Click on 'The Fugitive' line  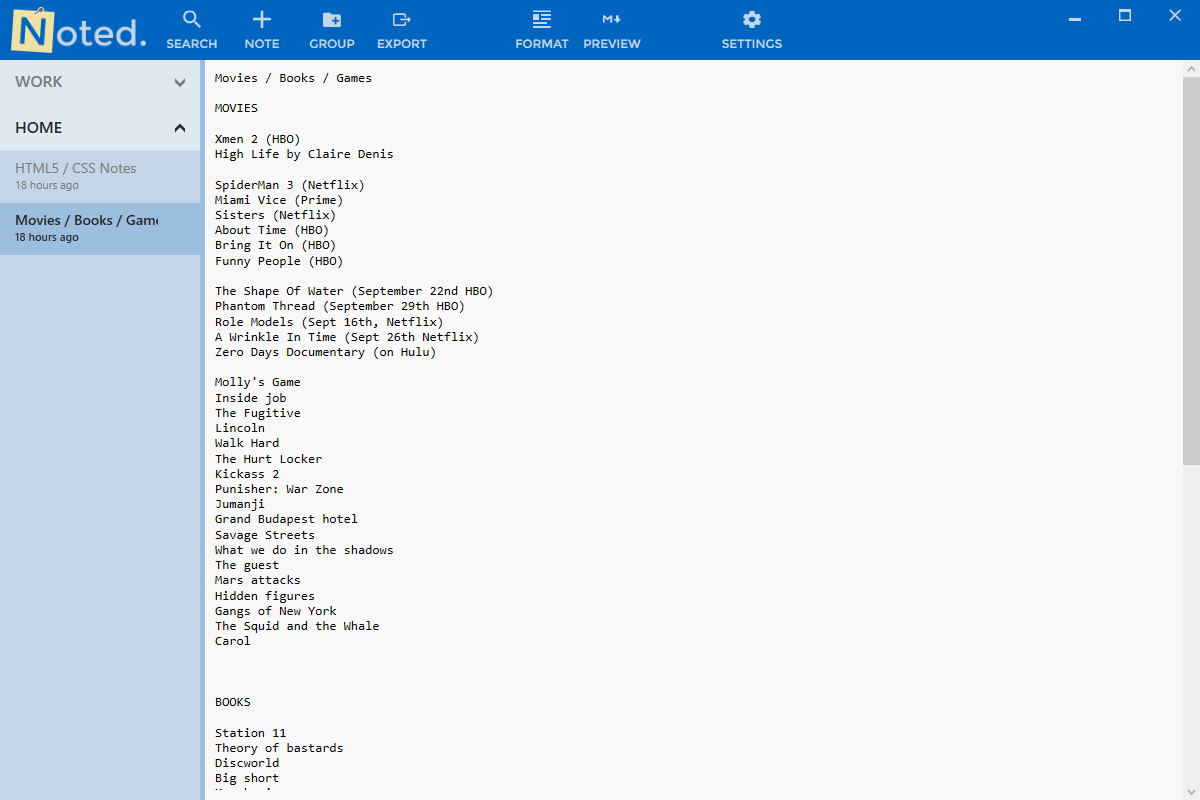tap(258, 413)
